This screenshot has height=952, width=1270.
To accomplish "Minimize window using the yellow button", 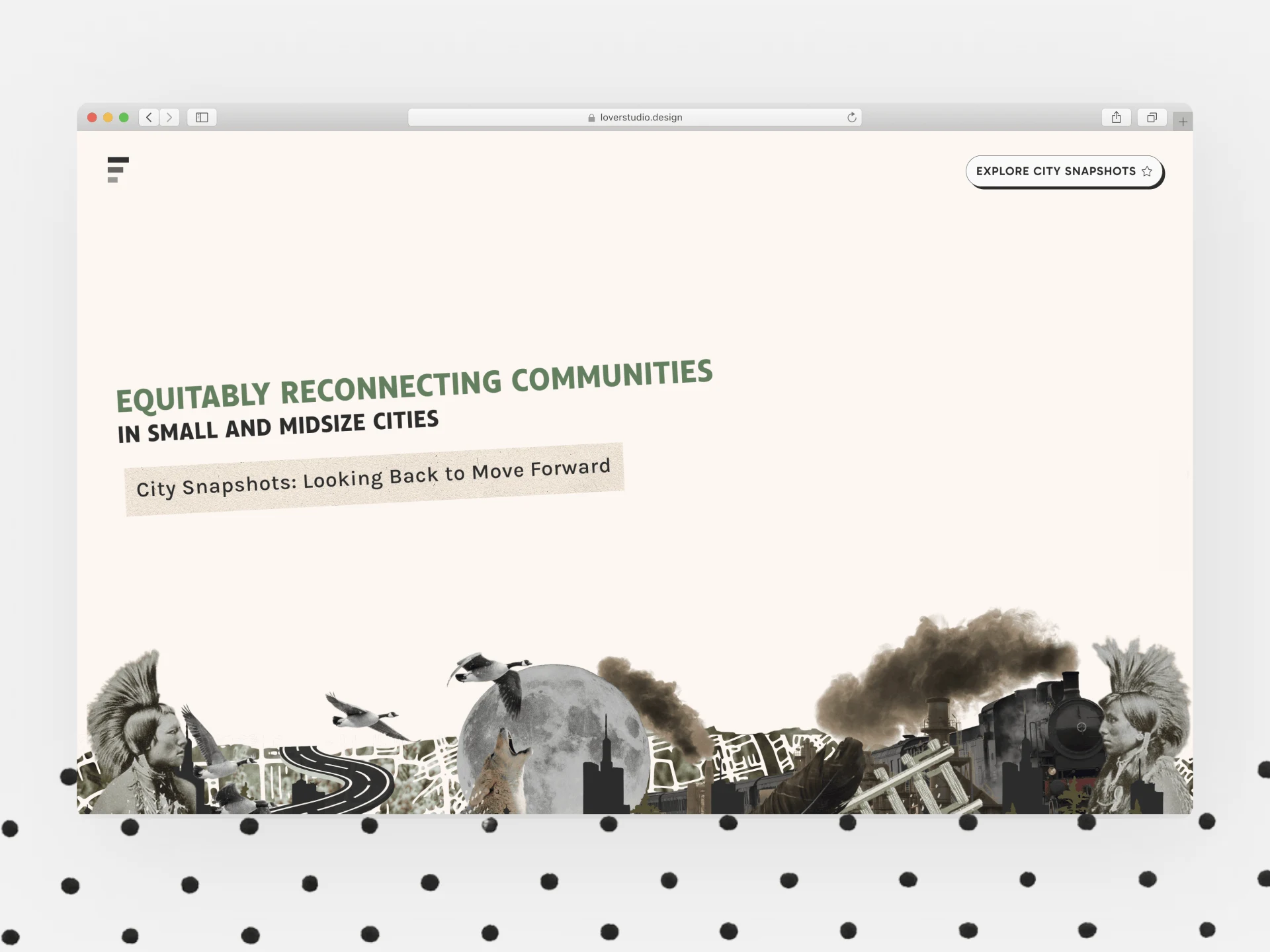I will tap(108, 117).
